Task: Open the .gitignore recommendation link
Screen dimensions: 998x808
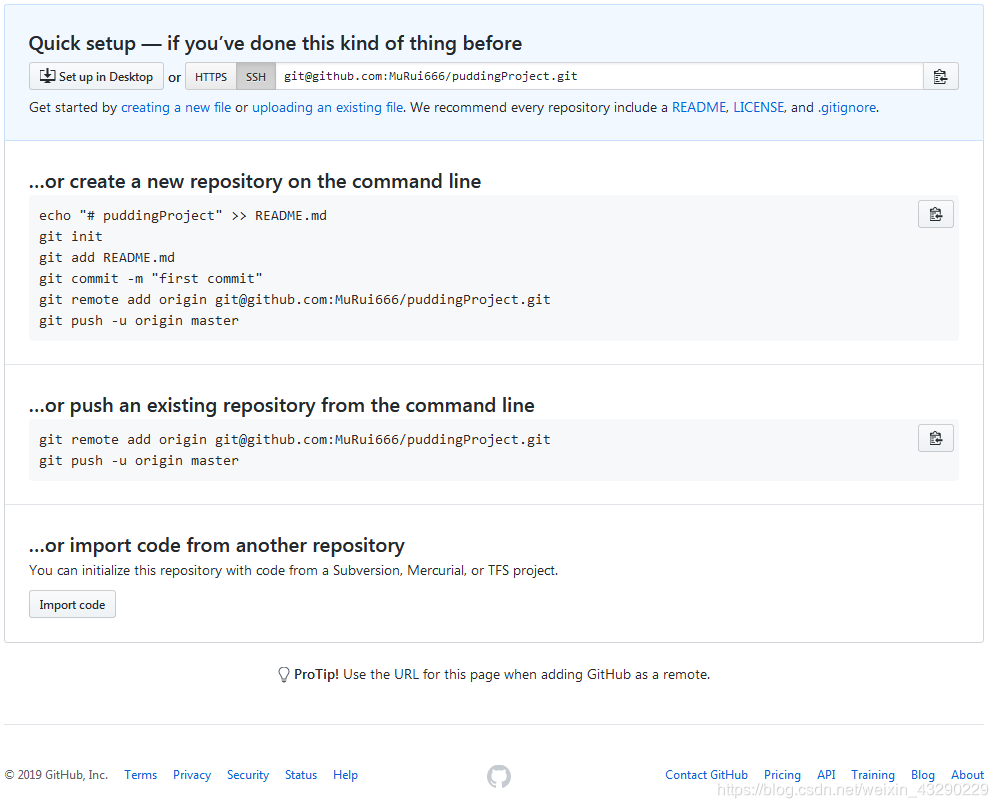Action: click(x=847, y=108)
